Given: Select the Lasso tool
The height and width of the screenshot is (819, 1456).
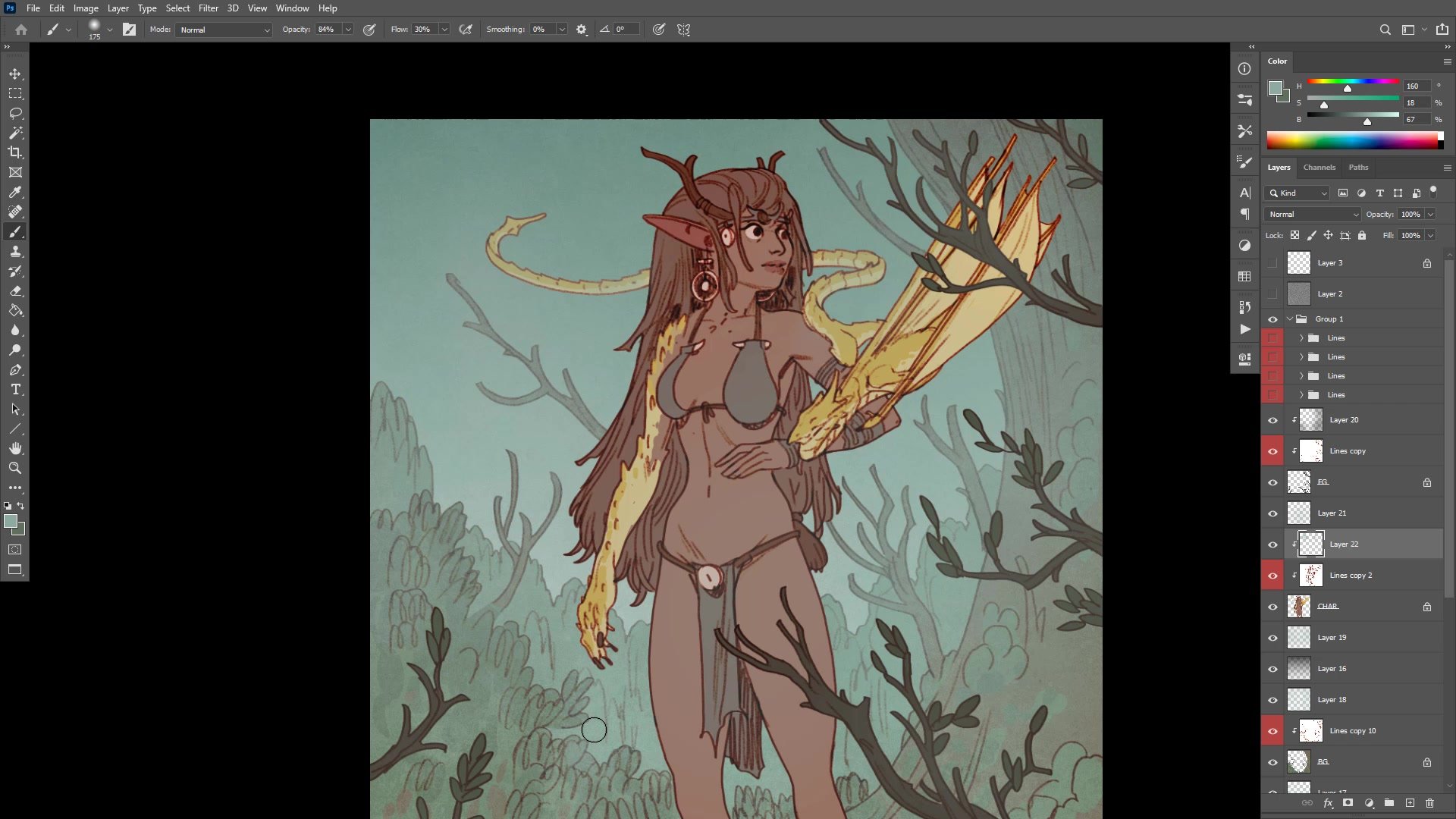Looking at the screenshot, I should [x=15, y=113].
